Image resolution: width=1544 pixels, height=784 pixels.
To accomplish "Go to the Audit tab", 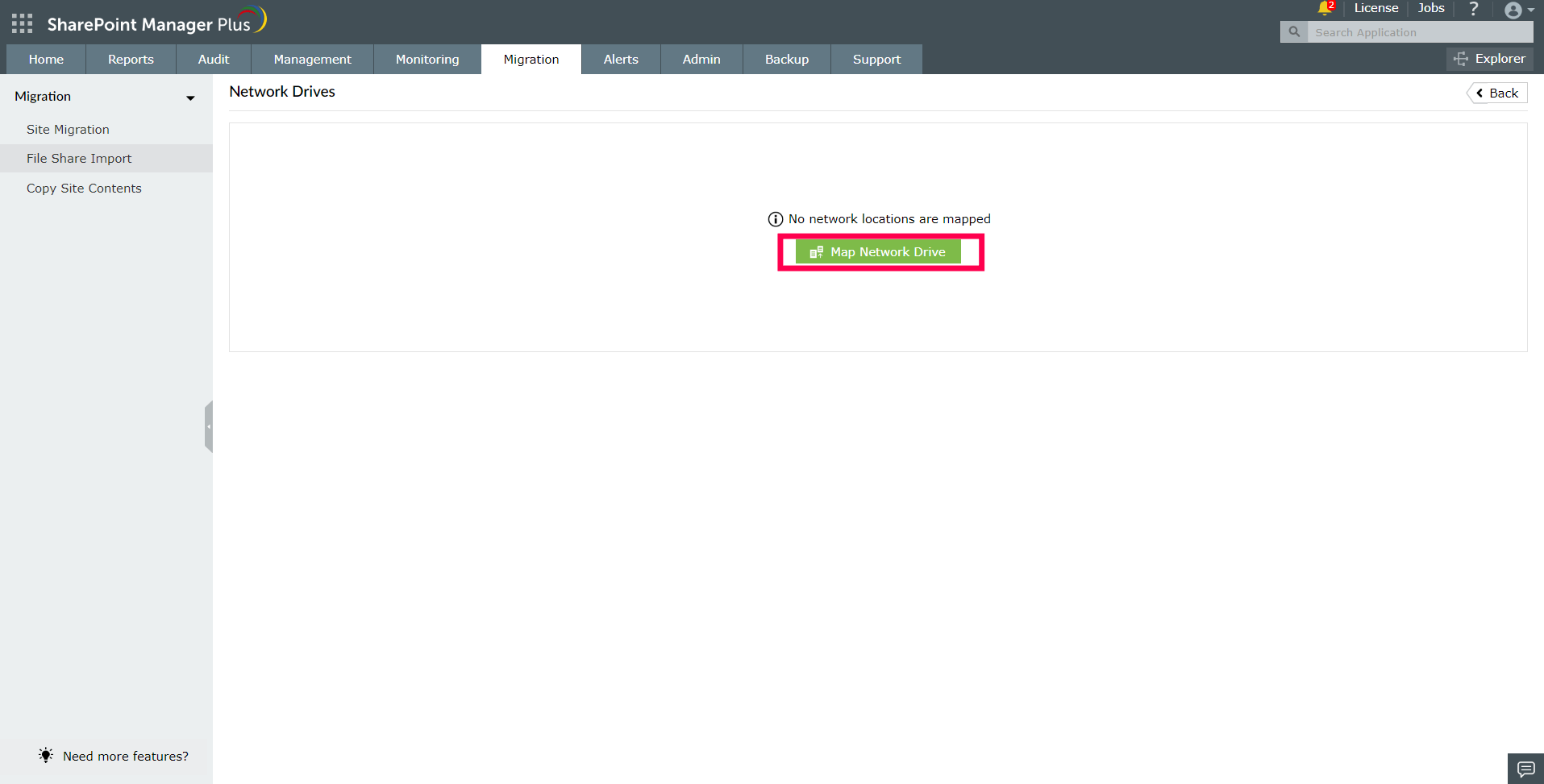I will (x=214, y=60).
